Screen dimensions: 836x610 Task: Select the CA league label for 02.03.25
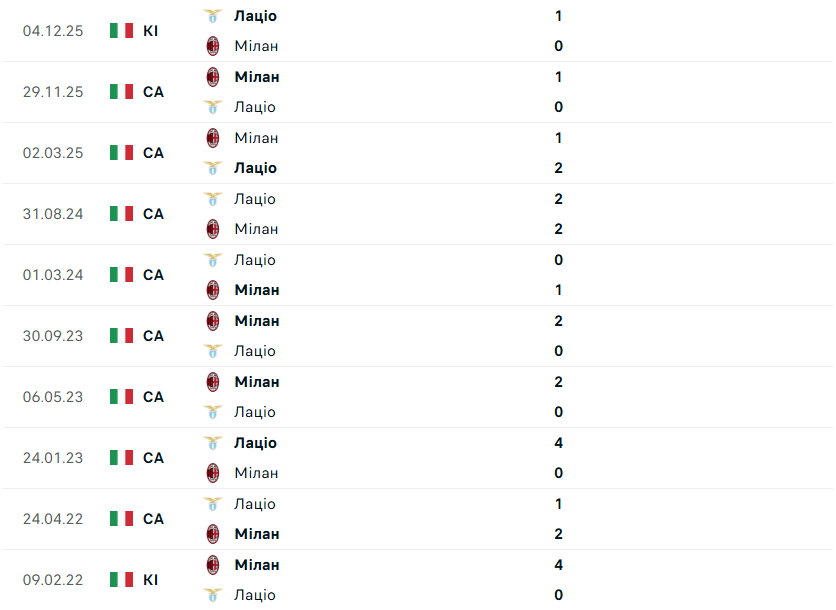click(153, 153)
